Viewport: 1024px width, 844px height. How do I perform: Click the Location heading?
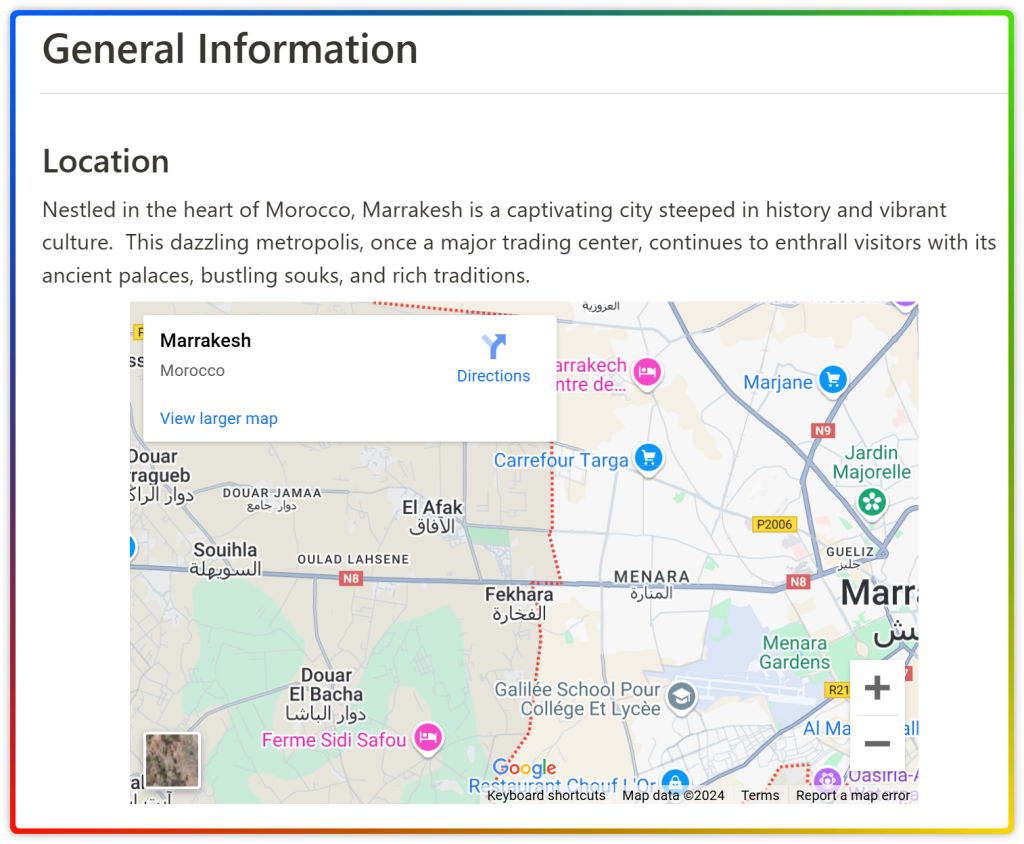[x=106, y=161]
